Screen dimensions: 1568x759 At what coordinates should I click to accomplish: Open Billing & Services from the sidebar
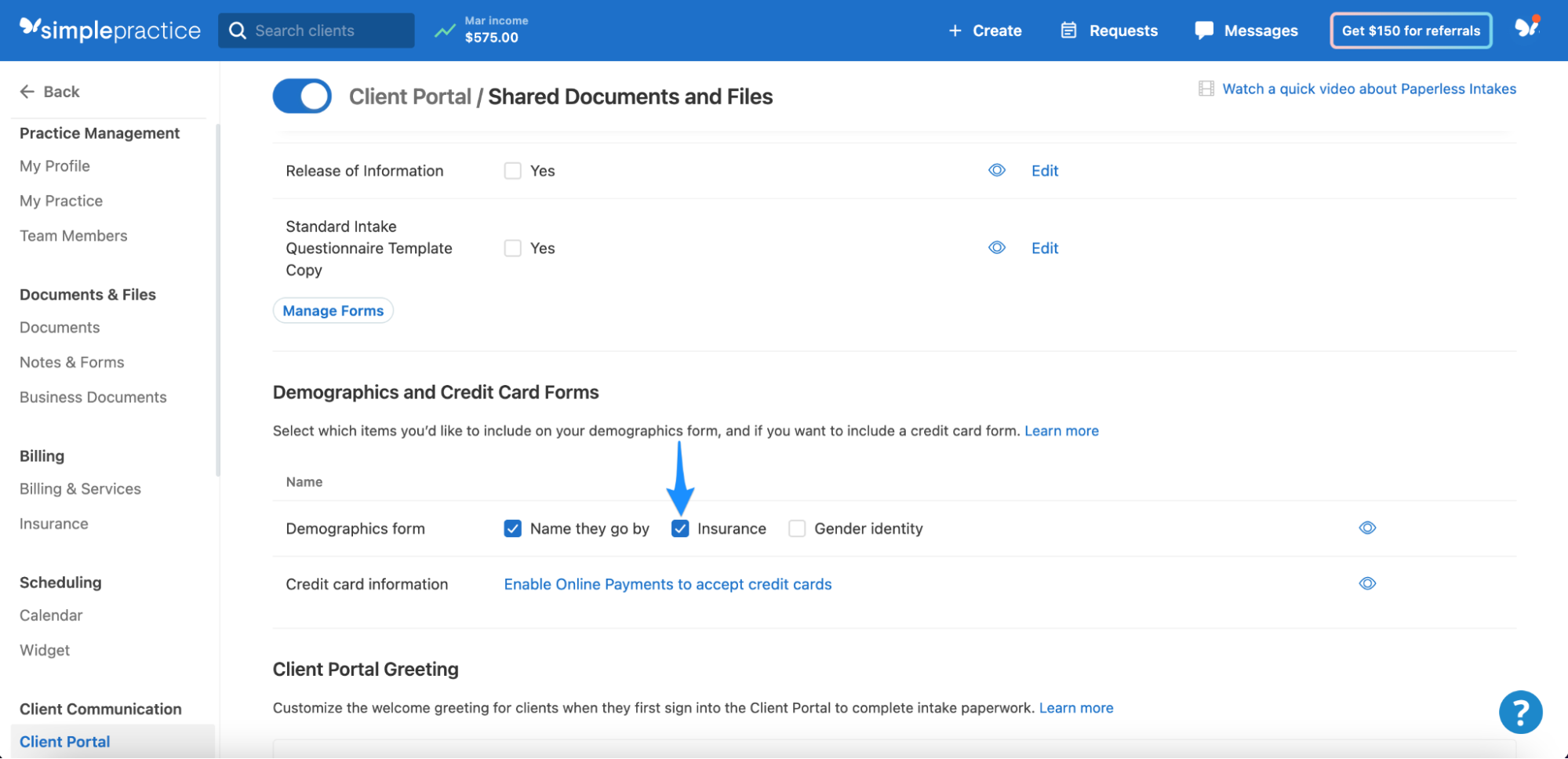(79, 488)
